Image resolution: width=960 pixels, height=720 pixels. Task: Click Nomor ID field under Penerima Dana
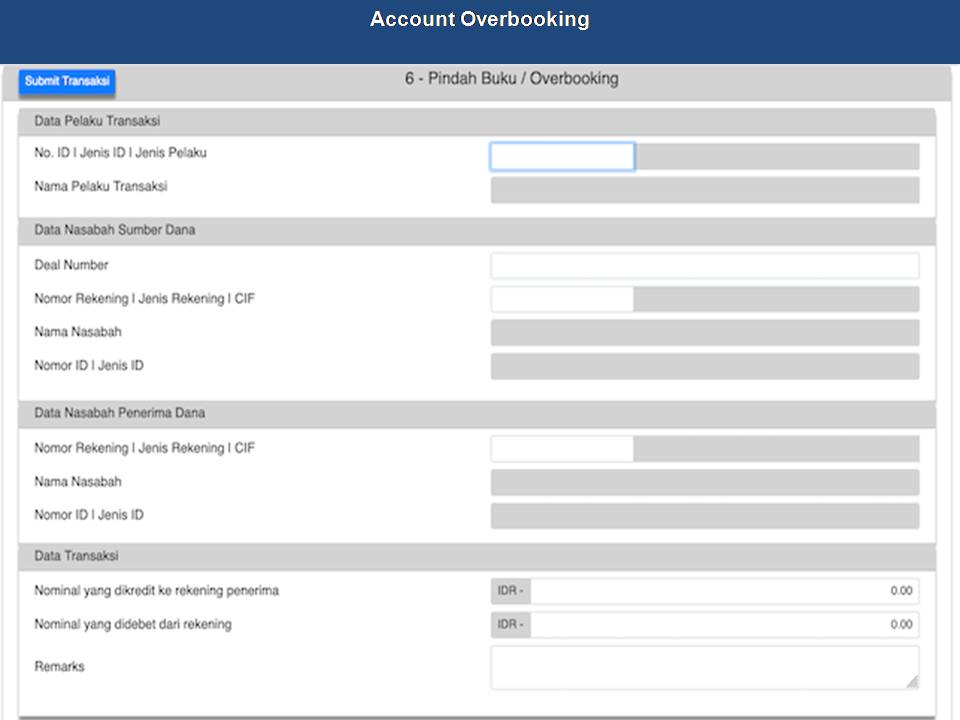coord(704,516)
